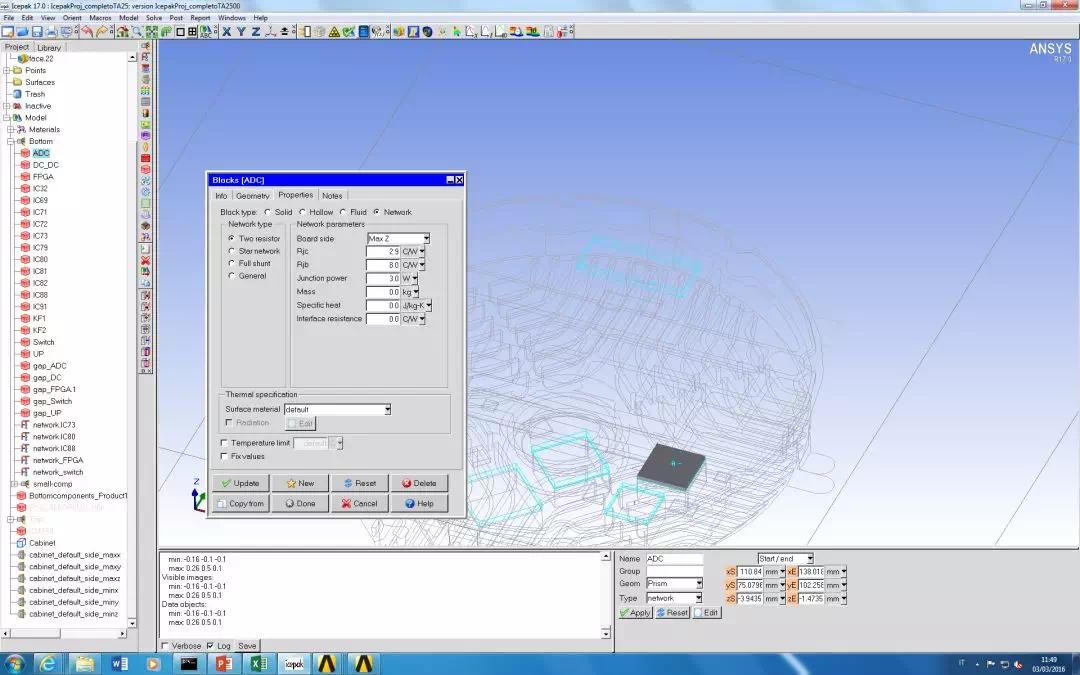Click the Update button
The height and width of the screenshot is (675, 1080).
[x=240, y=483]
